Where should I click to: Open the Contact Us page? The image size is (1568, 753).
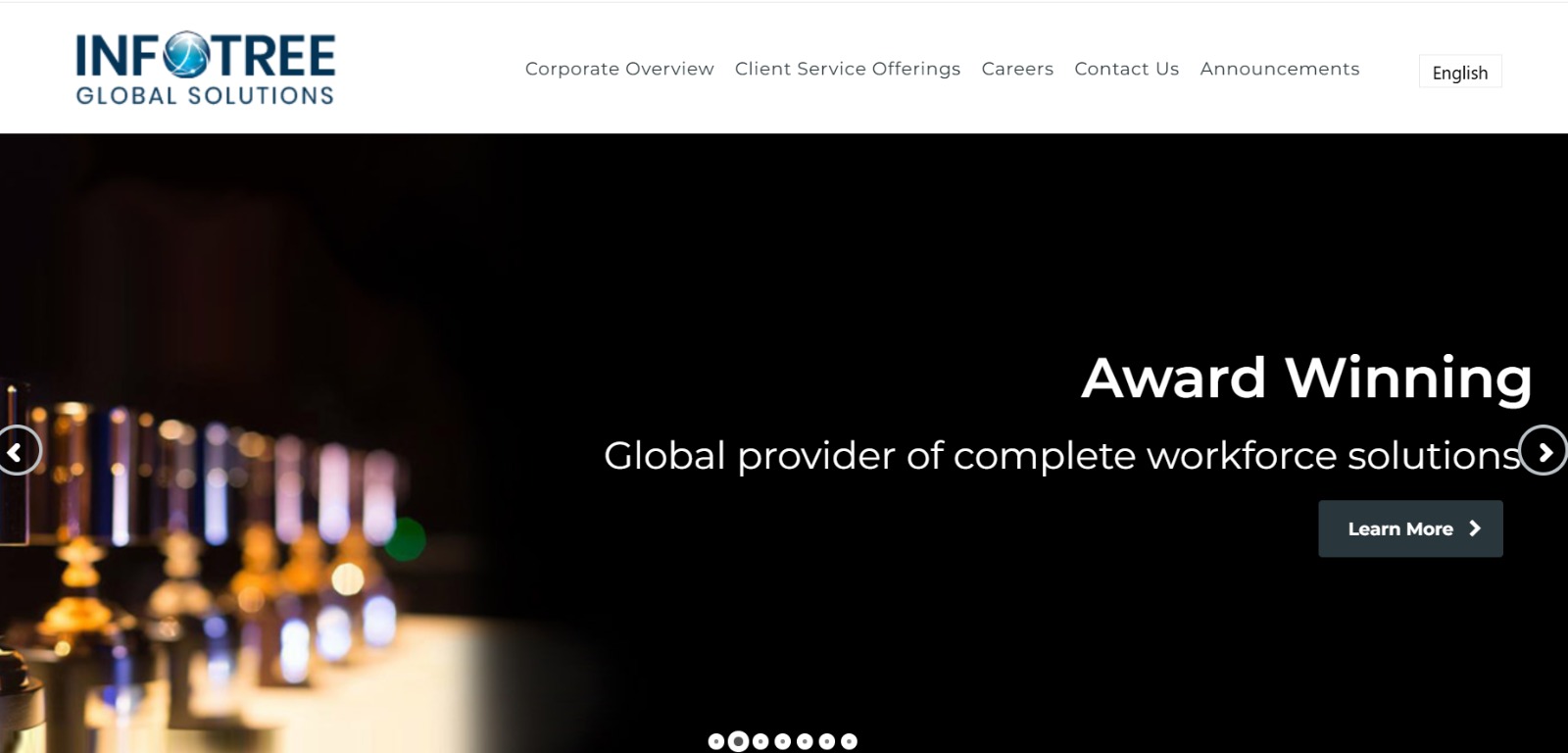point(1126,69)
